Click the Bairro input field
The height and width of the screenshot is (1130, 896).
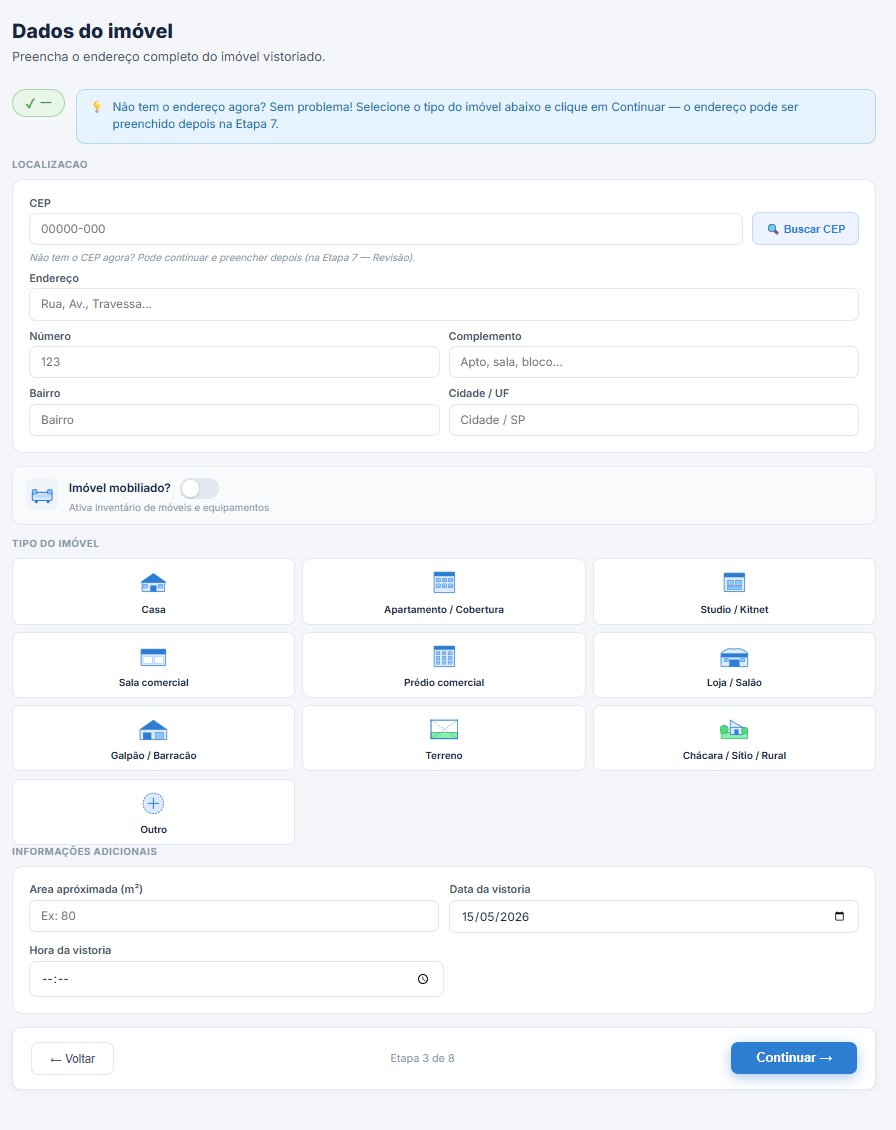pos(234,419)
